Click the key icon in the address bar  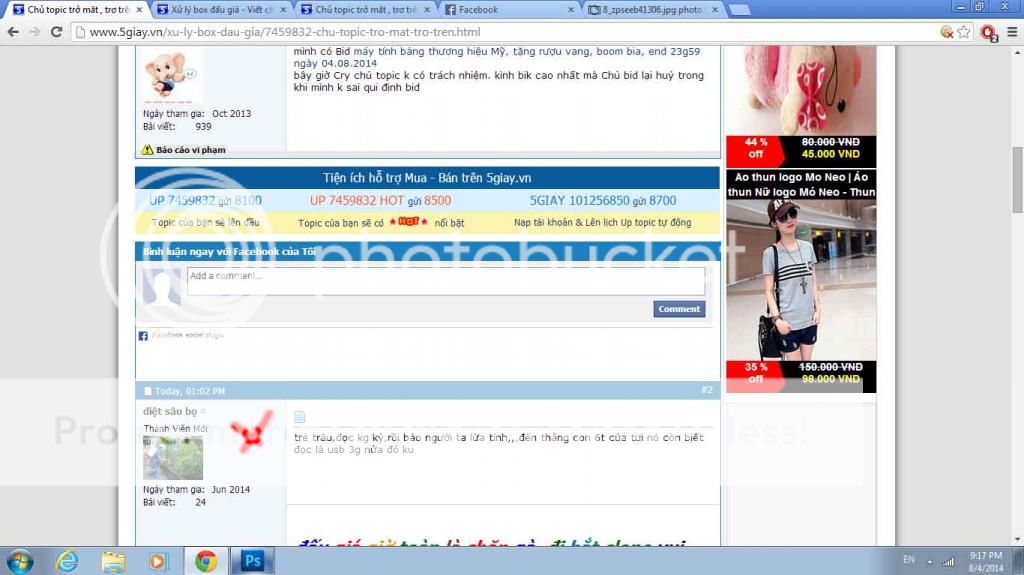(945, 32)
